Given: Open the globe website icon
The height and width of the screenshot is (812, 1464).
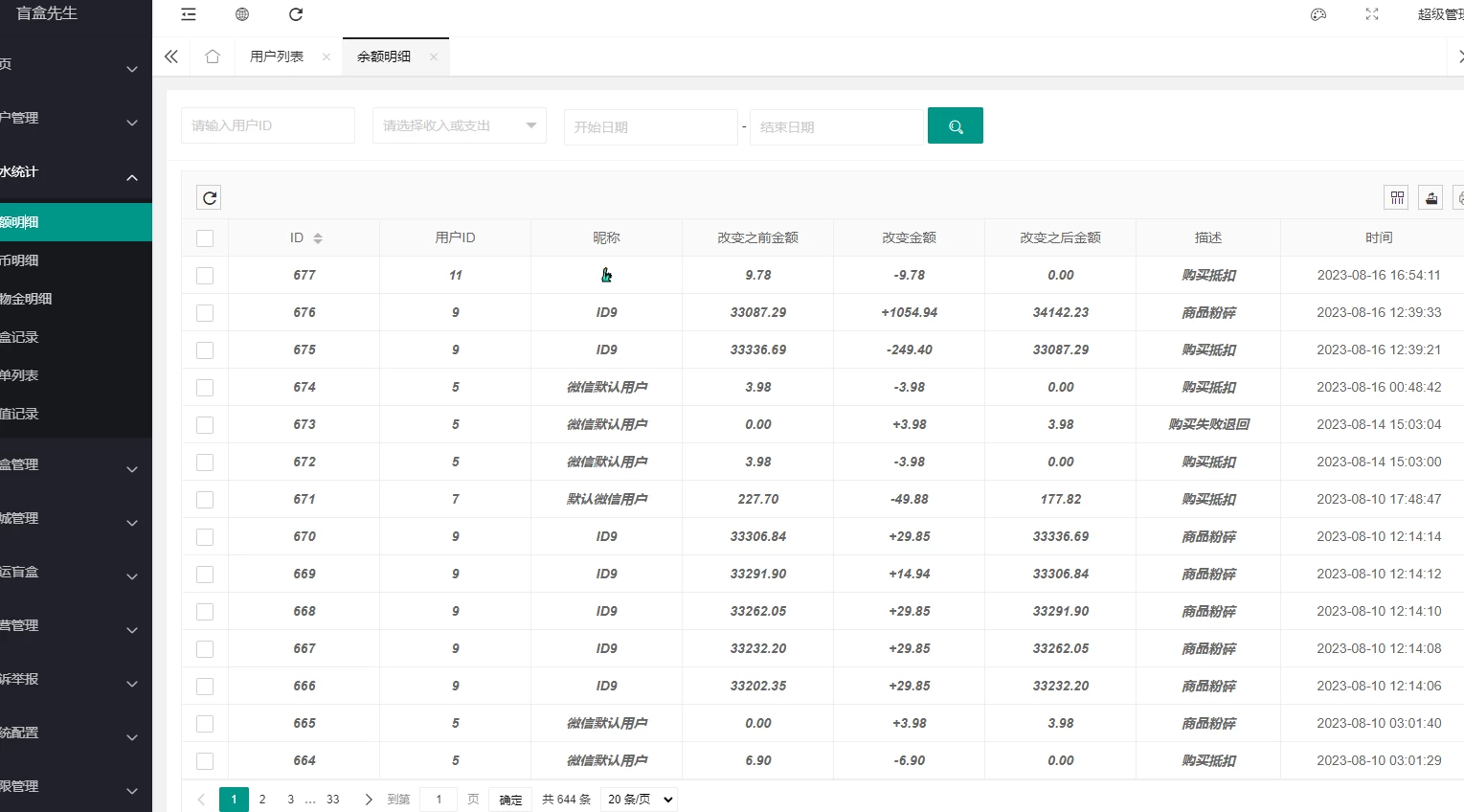Looking at the screenshot, I should (x=242, y=14).
